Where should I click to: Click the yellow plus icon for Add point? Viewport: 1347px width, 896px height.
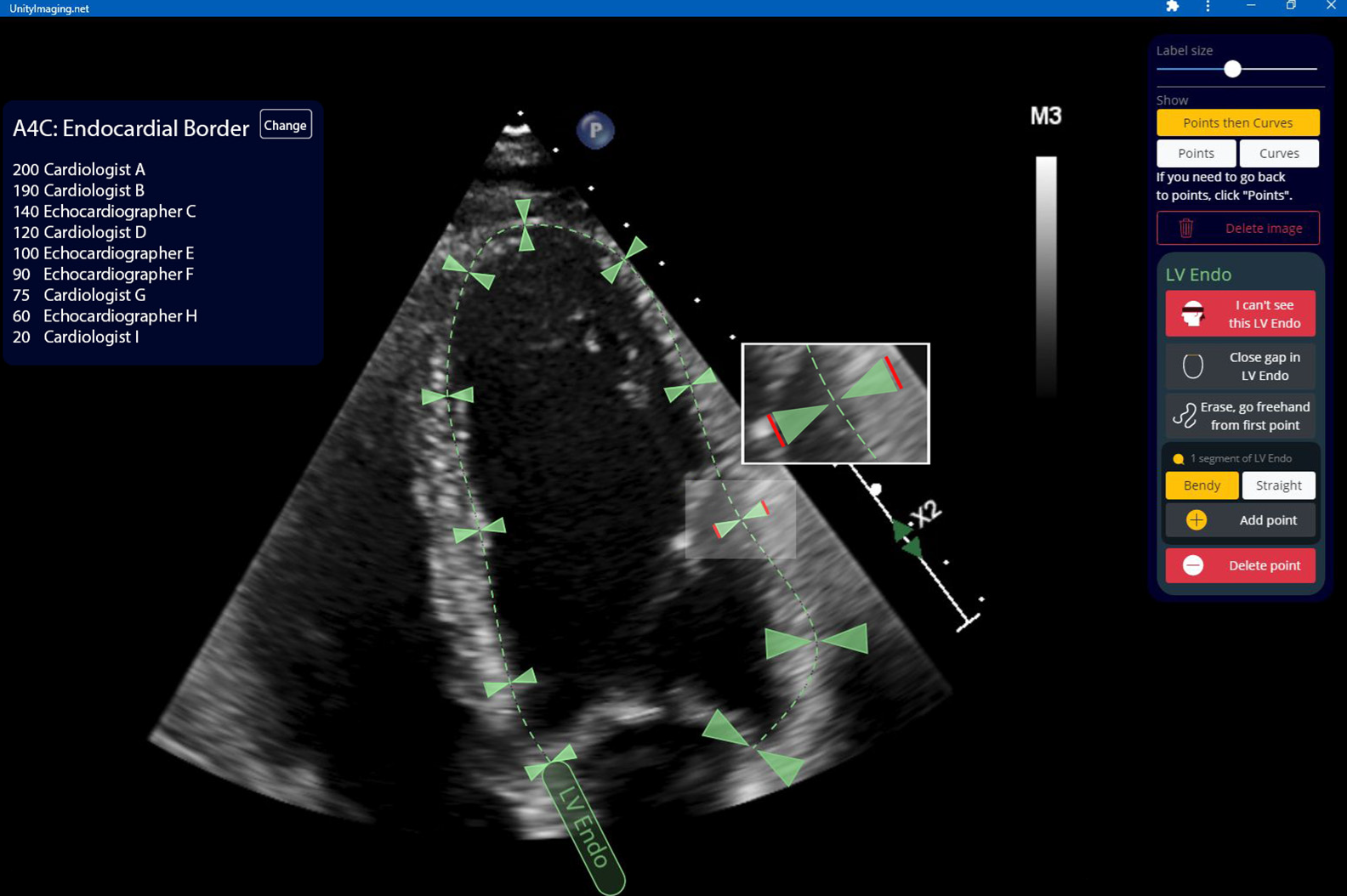tap(1196, 520)
